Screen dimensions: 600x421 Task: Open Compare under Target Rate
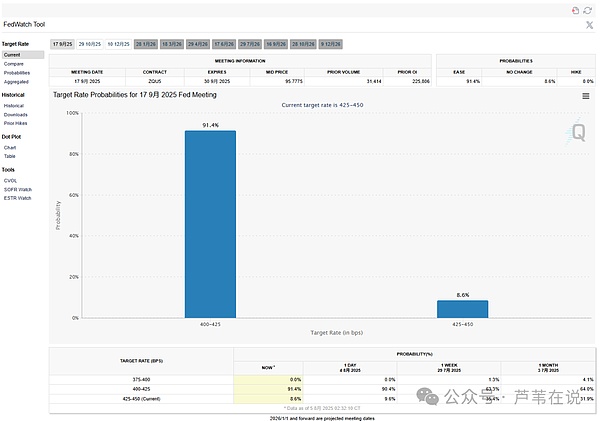[x=13, y=63]
